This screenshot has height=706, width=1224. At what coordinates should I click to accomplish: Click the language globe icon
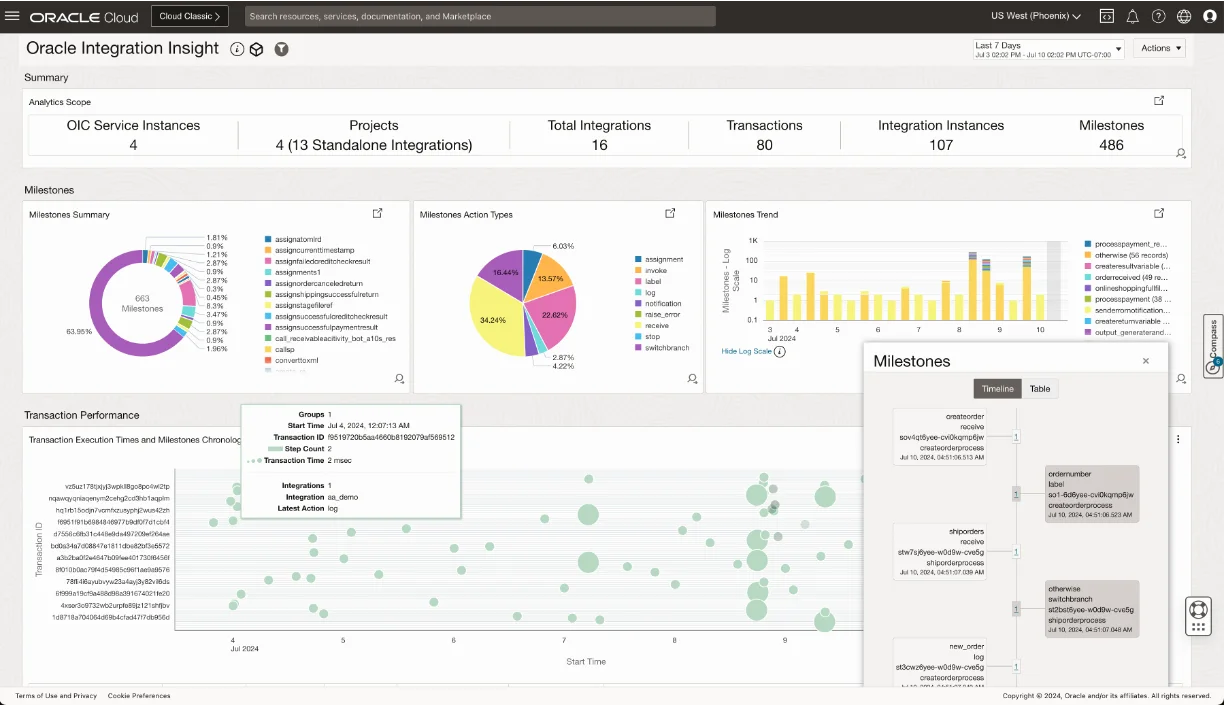point(1184,16)
